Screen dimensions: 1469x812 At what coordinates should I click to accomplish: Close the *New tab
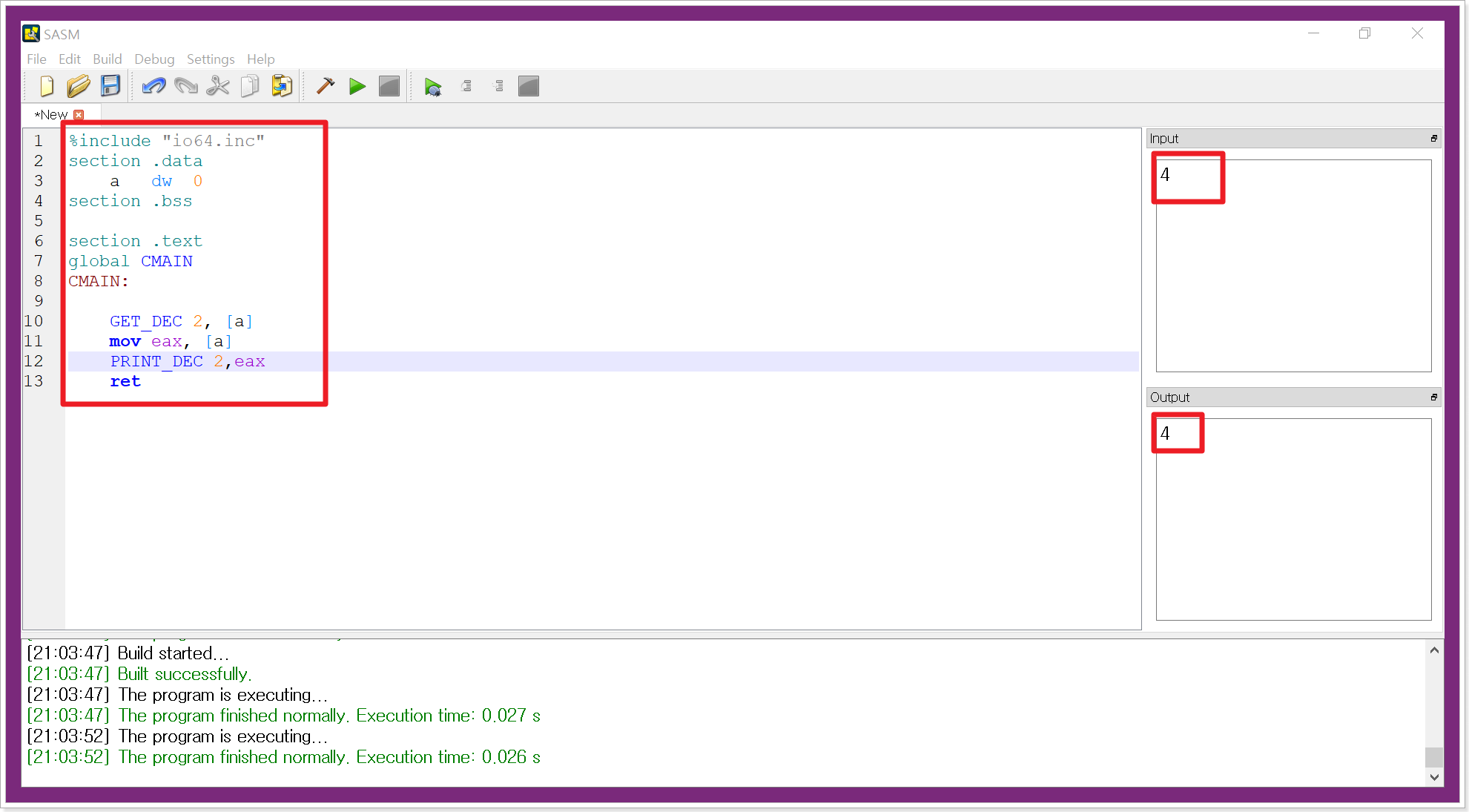pos(79,115)
